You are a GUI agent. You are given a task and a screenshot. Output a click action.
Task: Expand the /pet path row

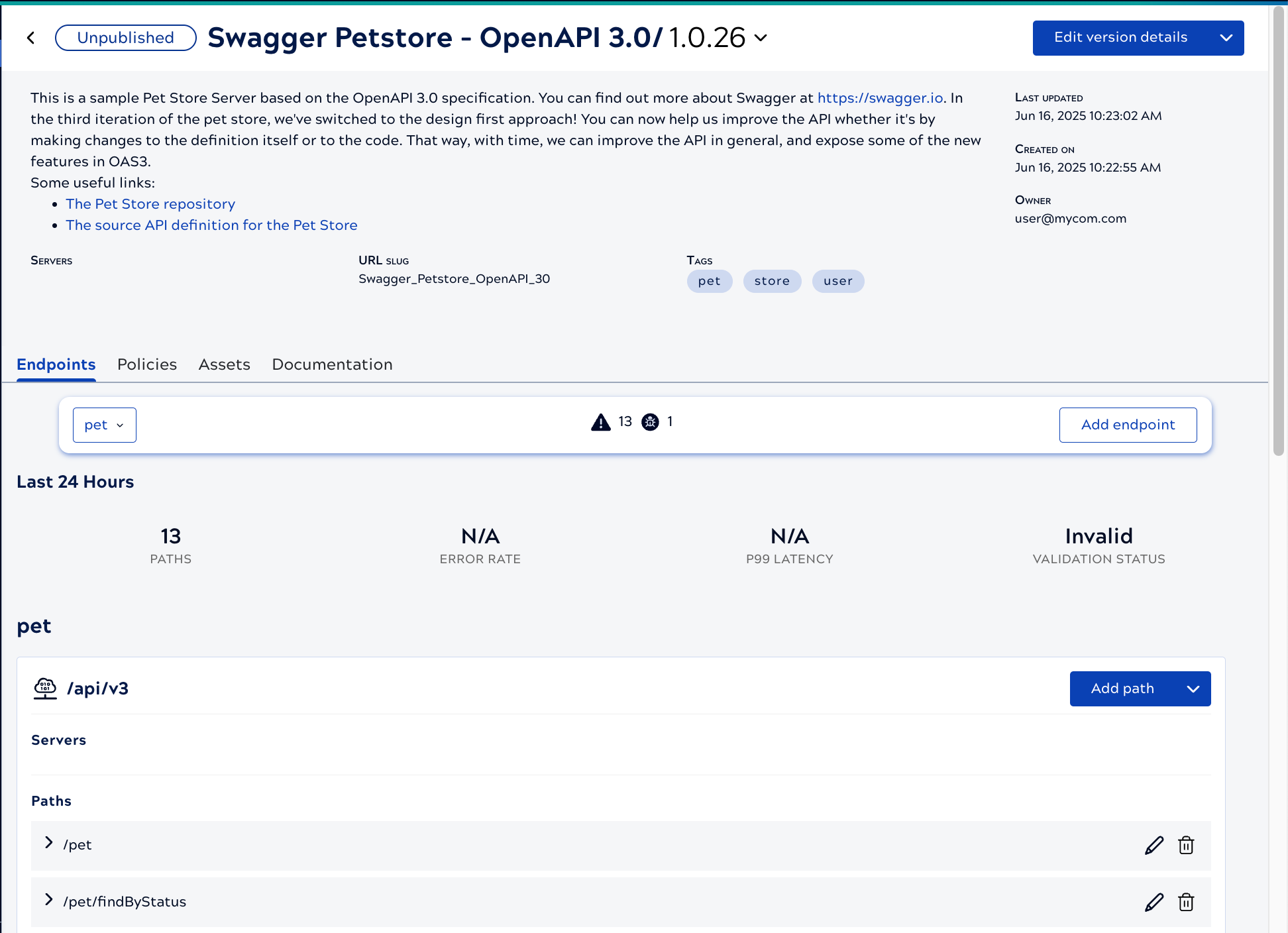48,843
